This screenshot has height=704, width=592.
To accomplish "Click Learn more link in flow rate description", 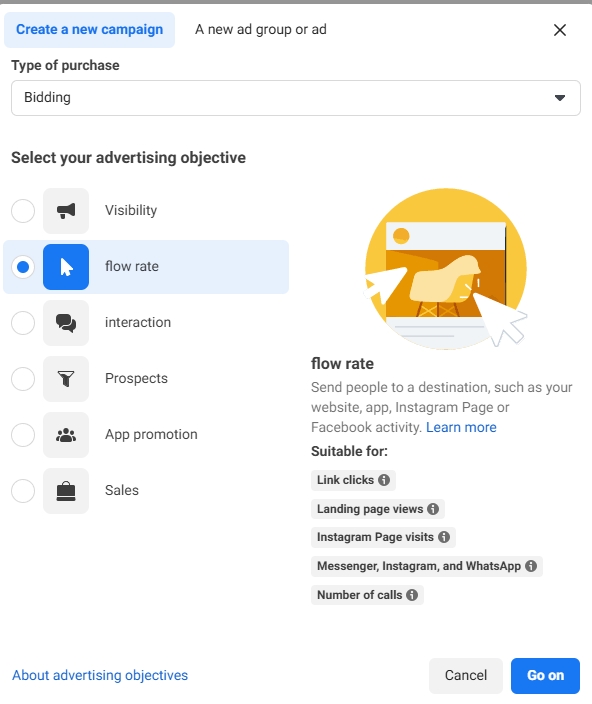I will tap(461, 427).
